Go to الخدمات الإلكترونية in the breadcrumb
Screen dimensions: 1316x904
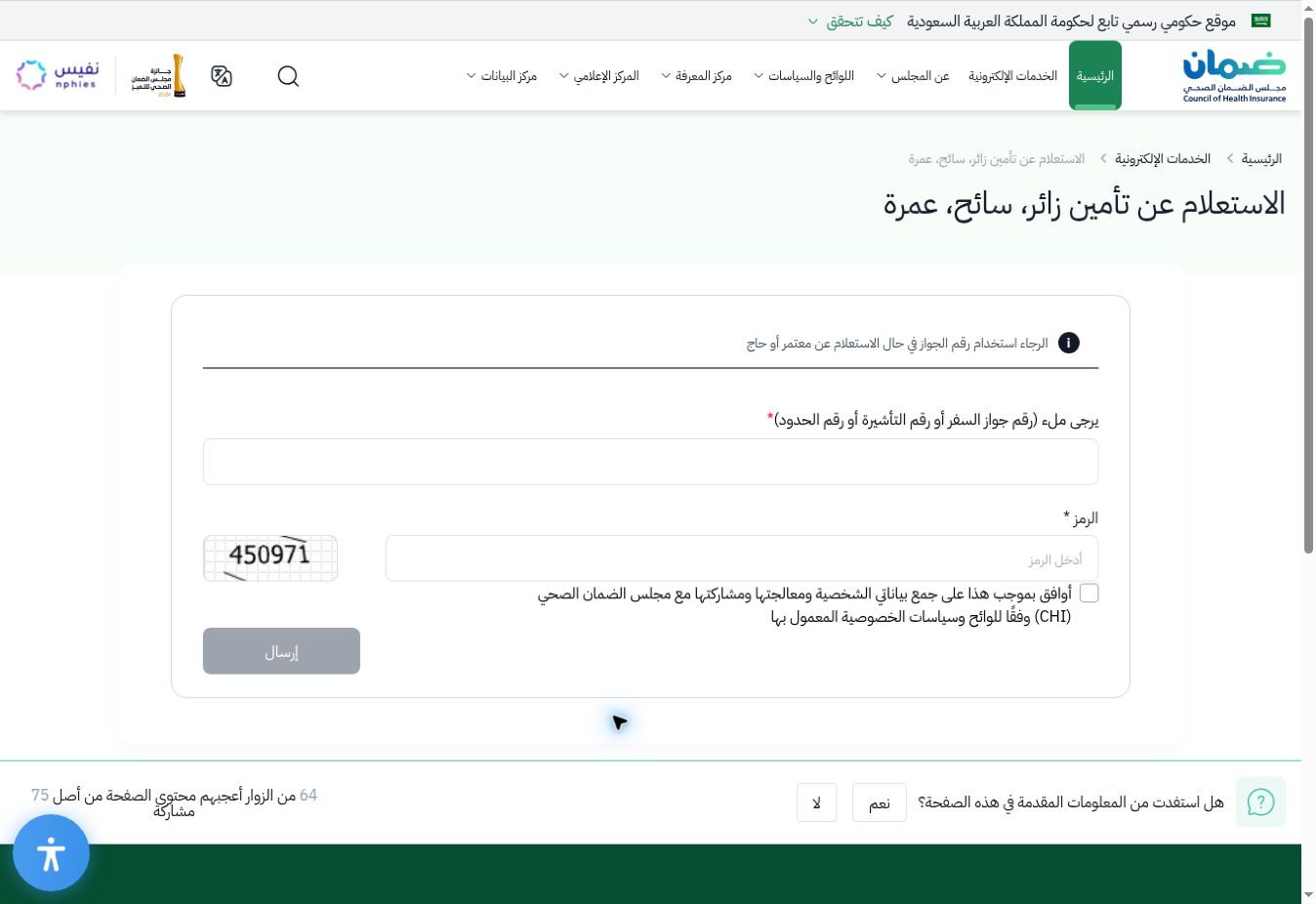click(1163, 158)
